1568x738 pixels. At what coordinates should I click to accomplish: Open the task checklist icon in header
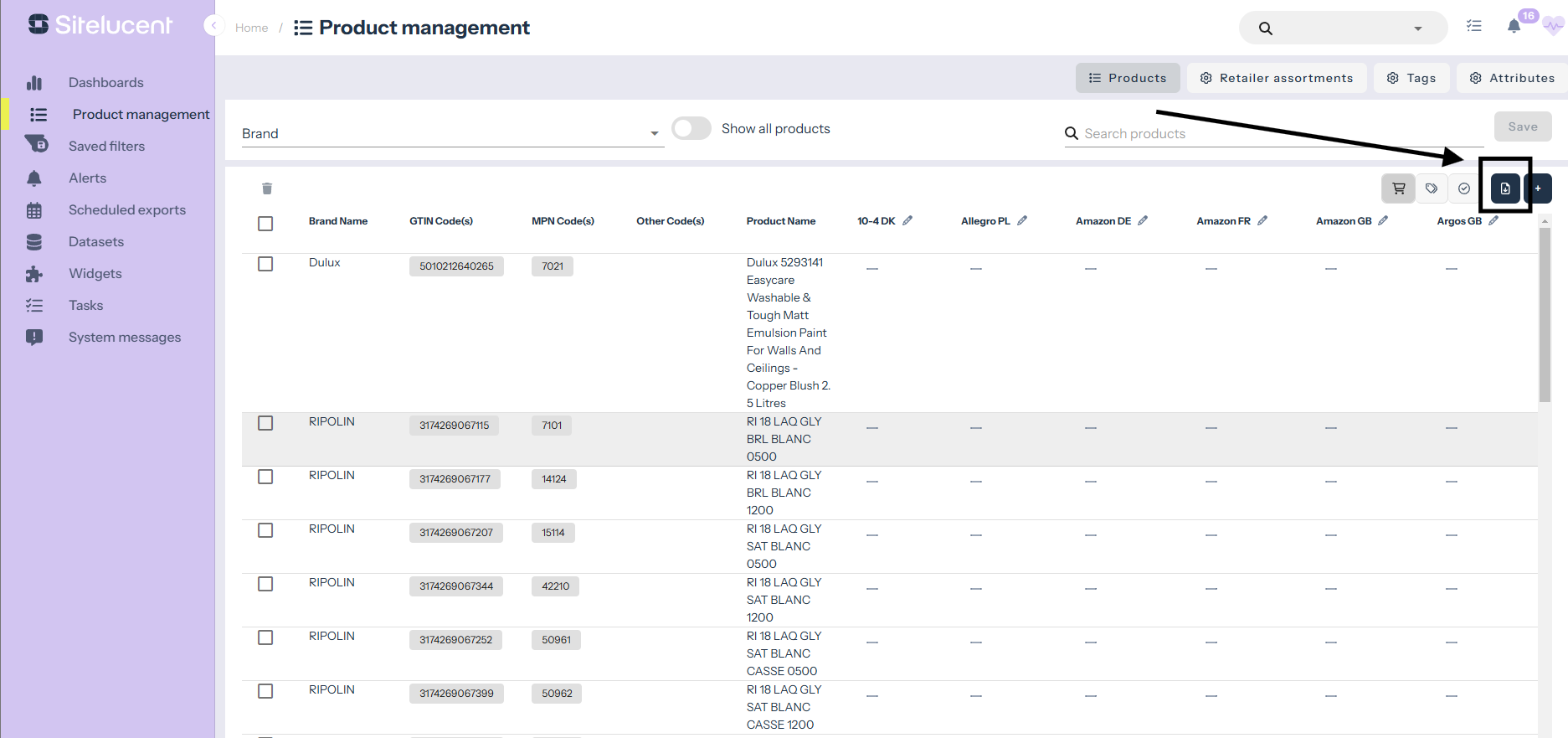pyautogui.click(x=1474, y=27)
